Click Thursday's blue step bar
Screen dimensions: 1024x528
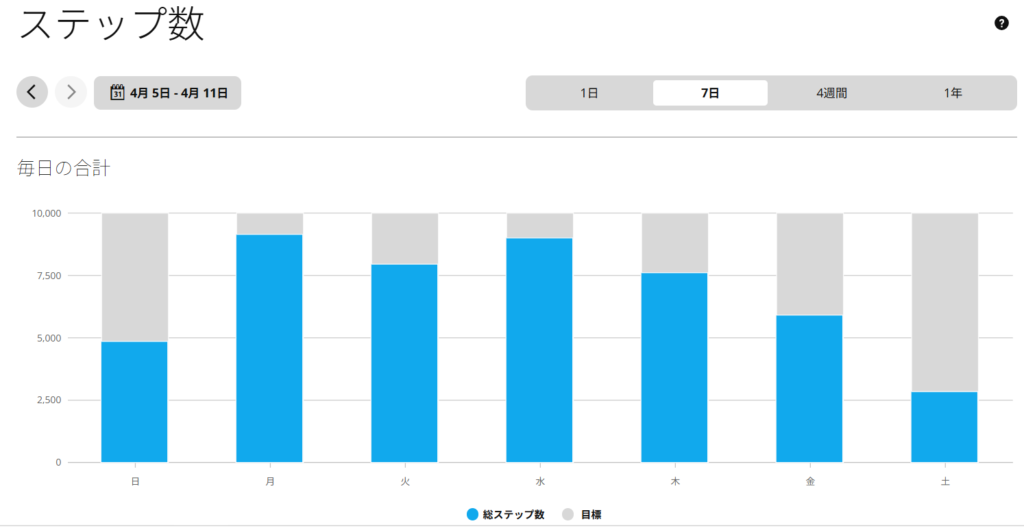tap(675, 367)
